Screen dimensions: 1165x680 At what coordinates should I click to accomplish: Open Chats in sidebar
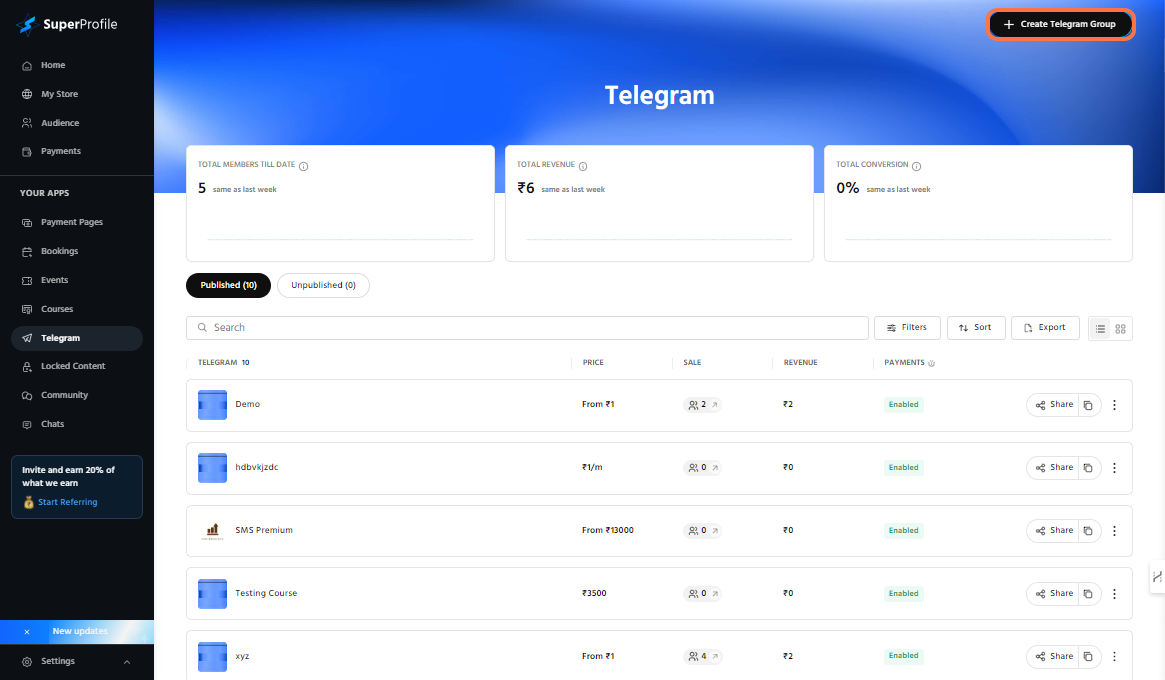[x=52, y=424]
